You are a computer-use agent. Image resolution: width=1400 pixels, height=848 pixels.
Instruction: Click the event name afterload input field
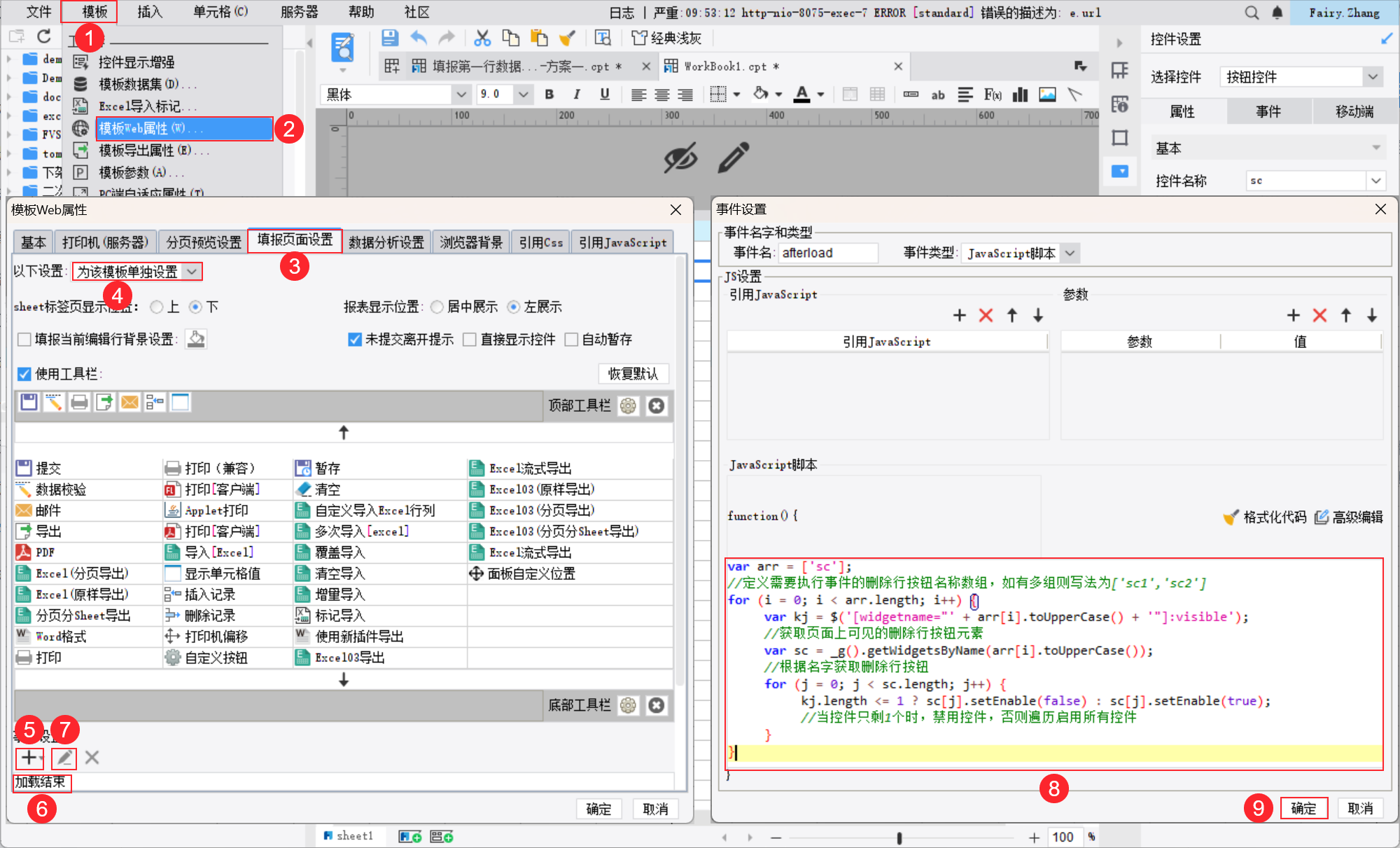click(x=827, y=253)
